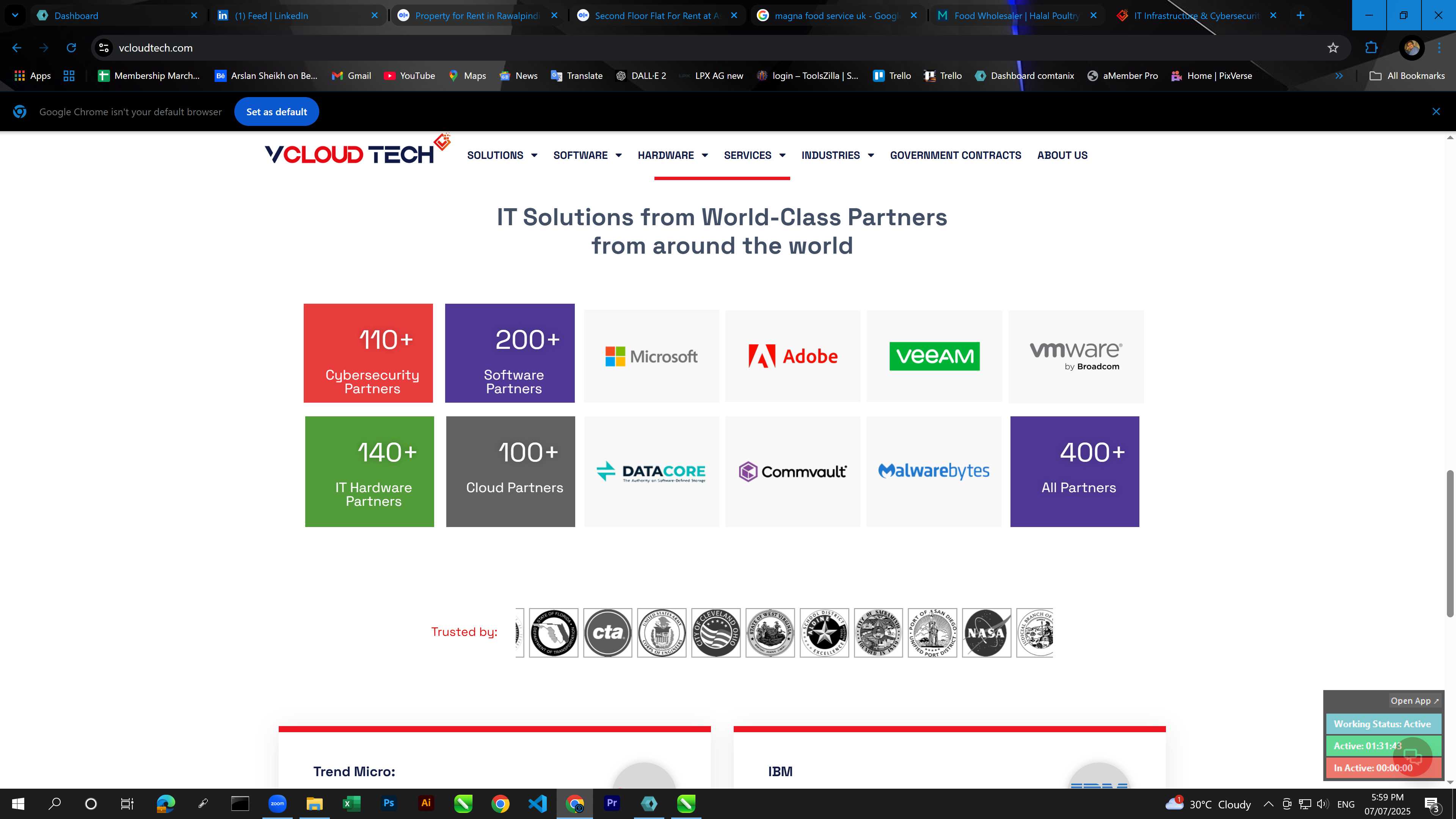Reload the page

[x=71, y=48]
